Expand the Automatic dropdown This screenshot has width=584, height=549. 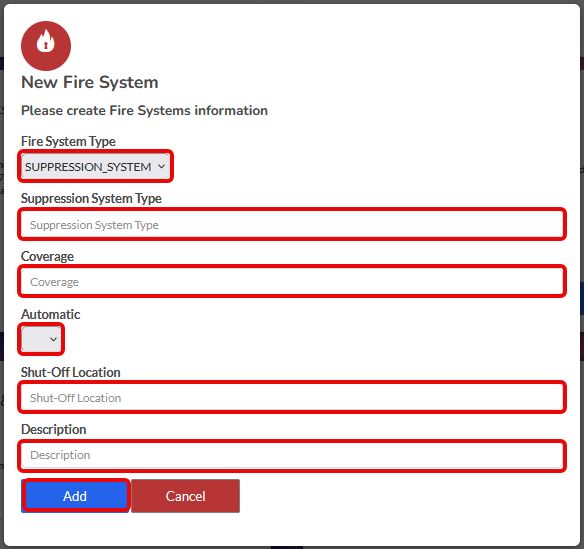pos(41,339)
